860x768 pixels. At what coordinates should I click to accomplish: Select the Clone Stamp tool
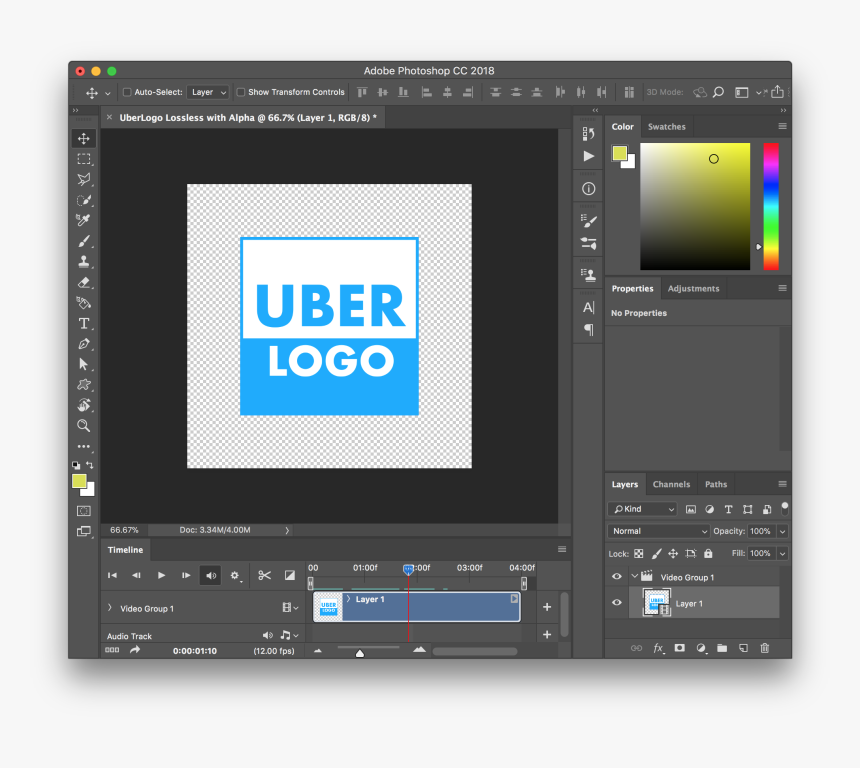click(84, 262)
